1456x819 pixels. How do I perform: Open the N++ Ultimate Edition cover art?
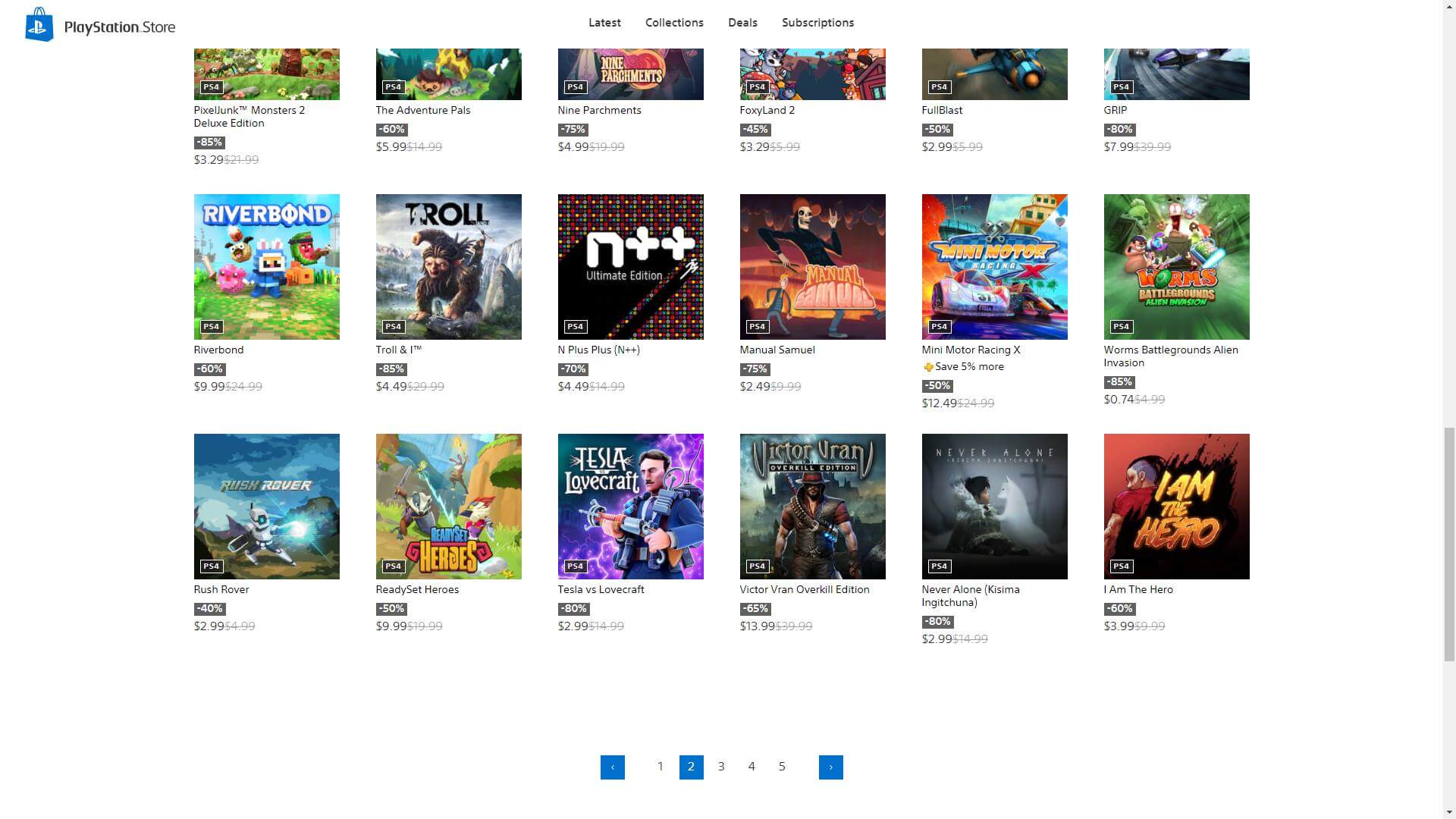(630, 266)
